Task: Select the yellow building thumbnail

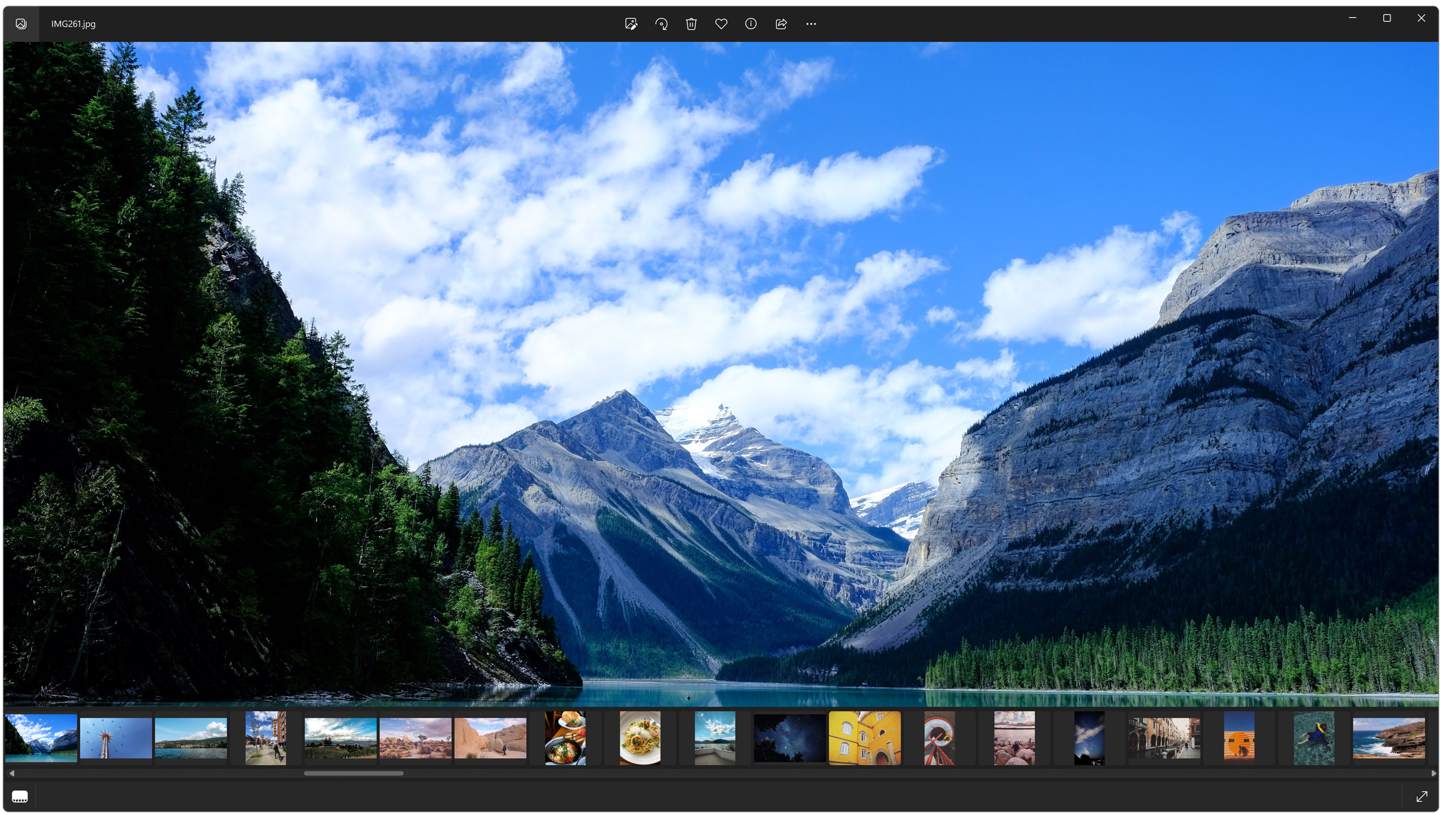Action: [865, 737]
